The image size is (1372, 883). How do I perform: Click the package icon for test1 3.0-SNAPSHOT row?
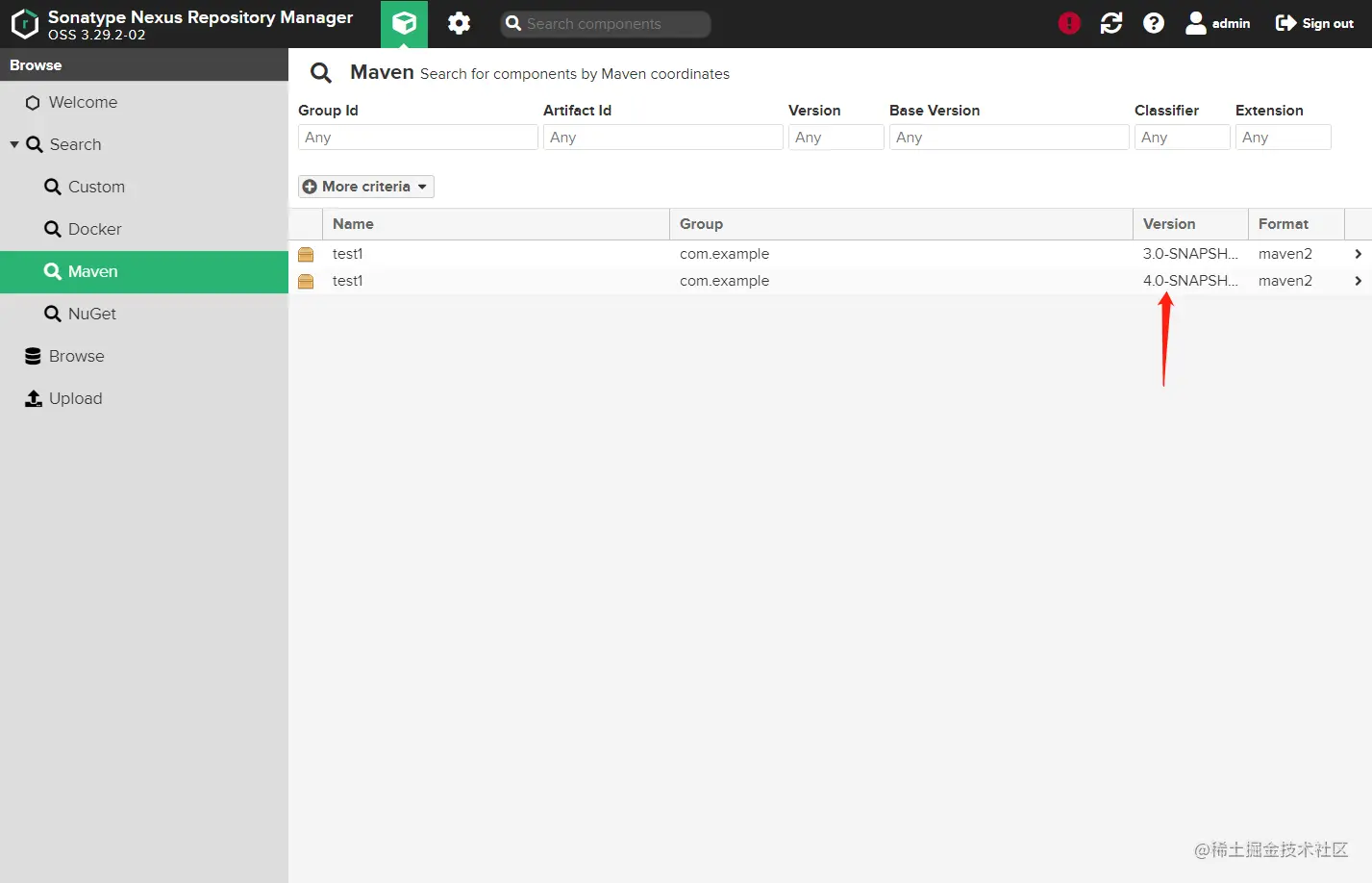pyautogui.click(x=306, y=254)
